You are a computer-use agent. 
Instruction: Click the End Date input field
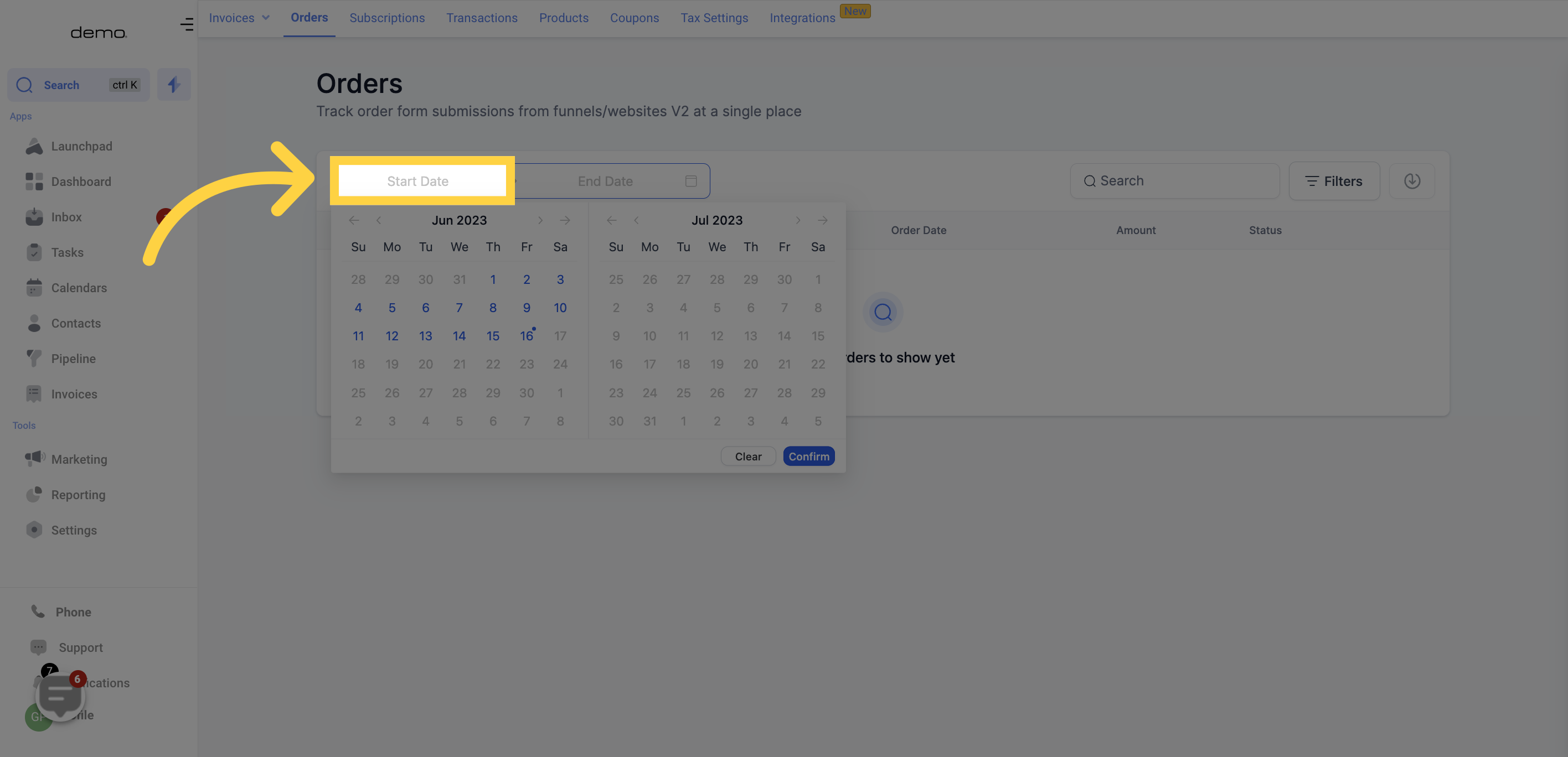[x=605, y=181]
